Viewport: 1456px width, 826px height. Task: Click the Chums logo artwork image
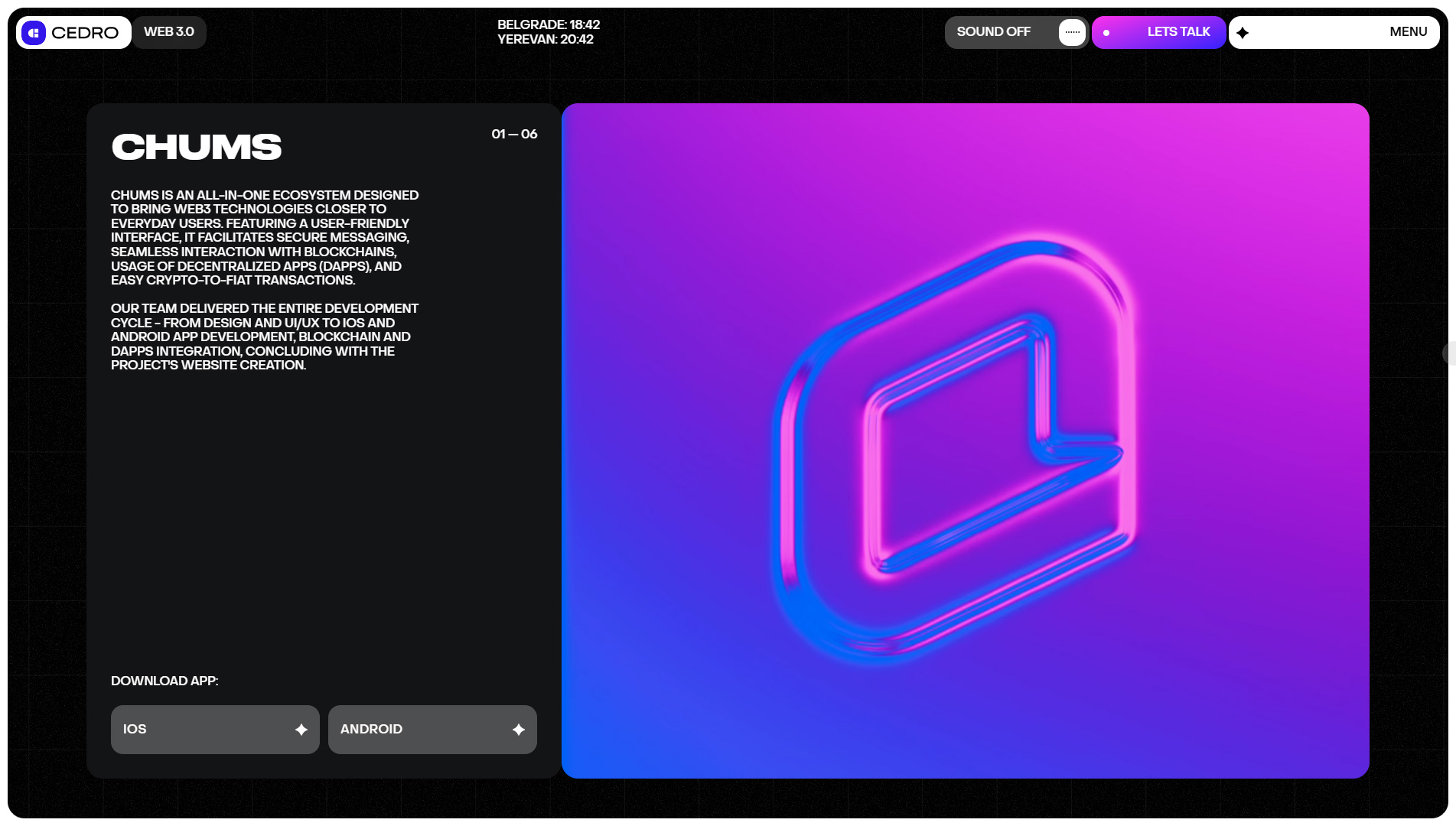tap(966, 441)
